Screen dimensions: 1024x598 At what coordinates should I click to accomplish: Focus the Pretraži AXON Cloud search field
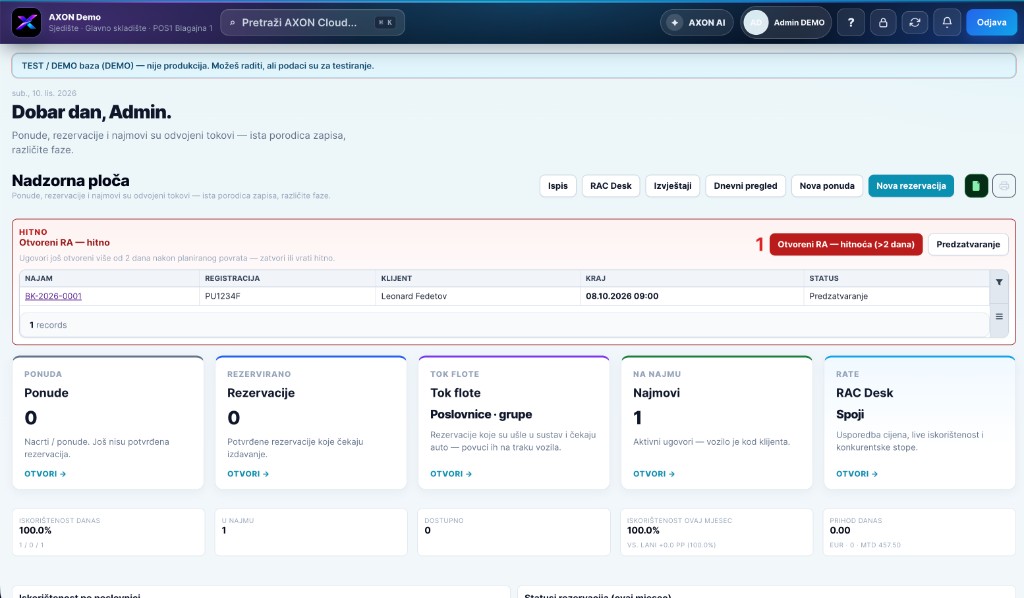tap(312, 22)
